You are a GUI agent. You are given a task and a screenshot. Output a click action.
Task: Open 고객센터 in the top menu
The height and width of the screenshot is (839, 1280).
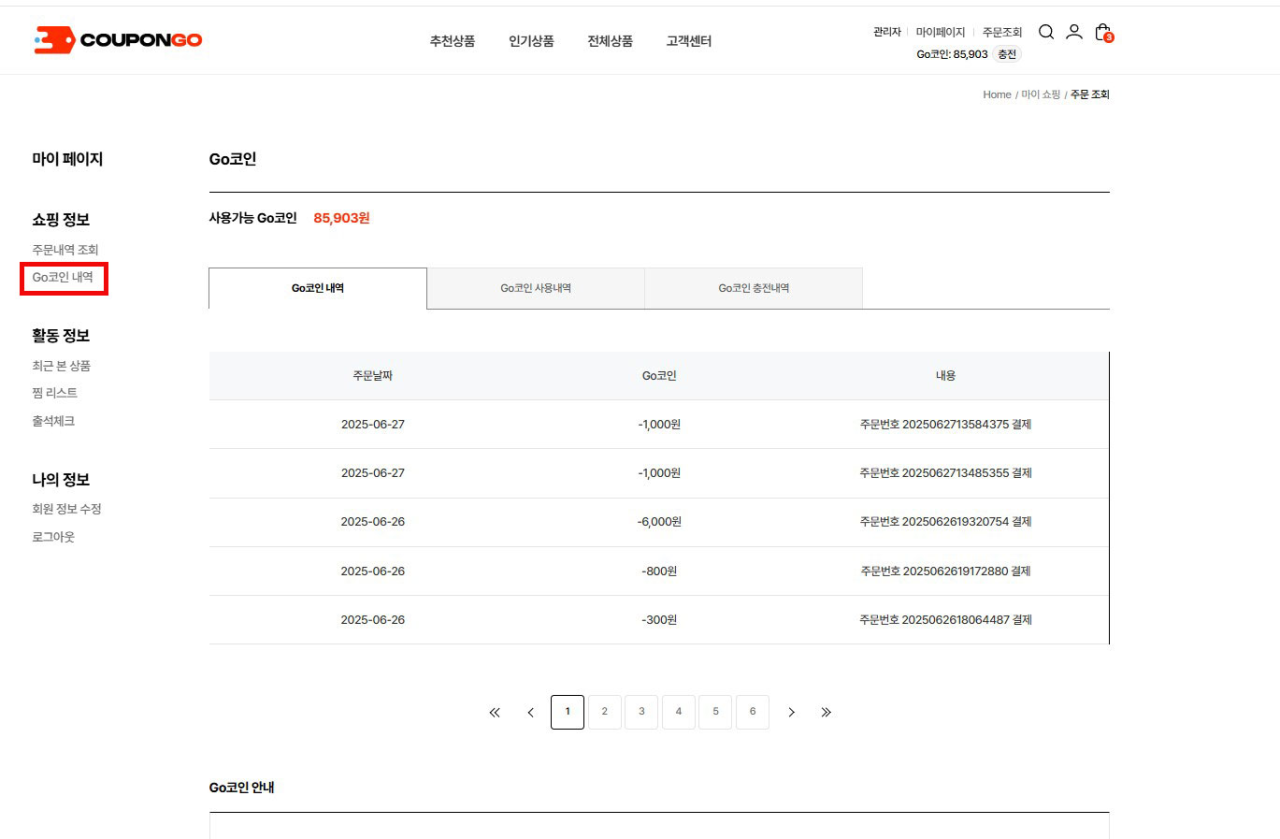[689, 41]
